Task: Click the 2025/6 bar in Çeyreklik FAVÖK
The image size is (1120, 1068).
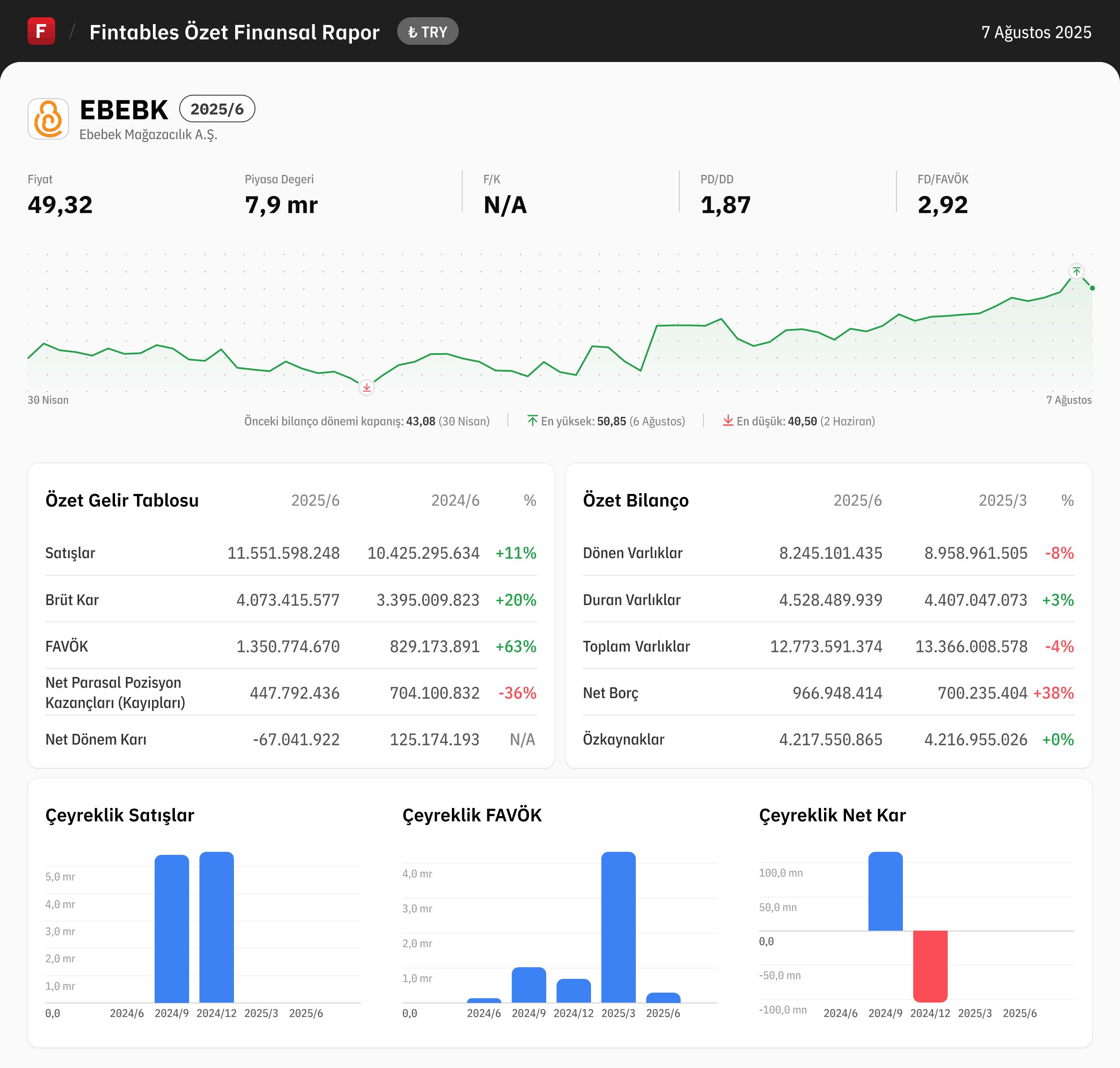Action: coord(663,997)
